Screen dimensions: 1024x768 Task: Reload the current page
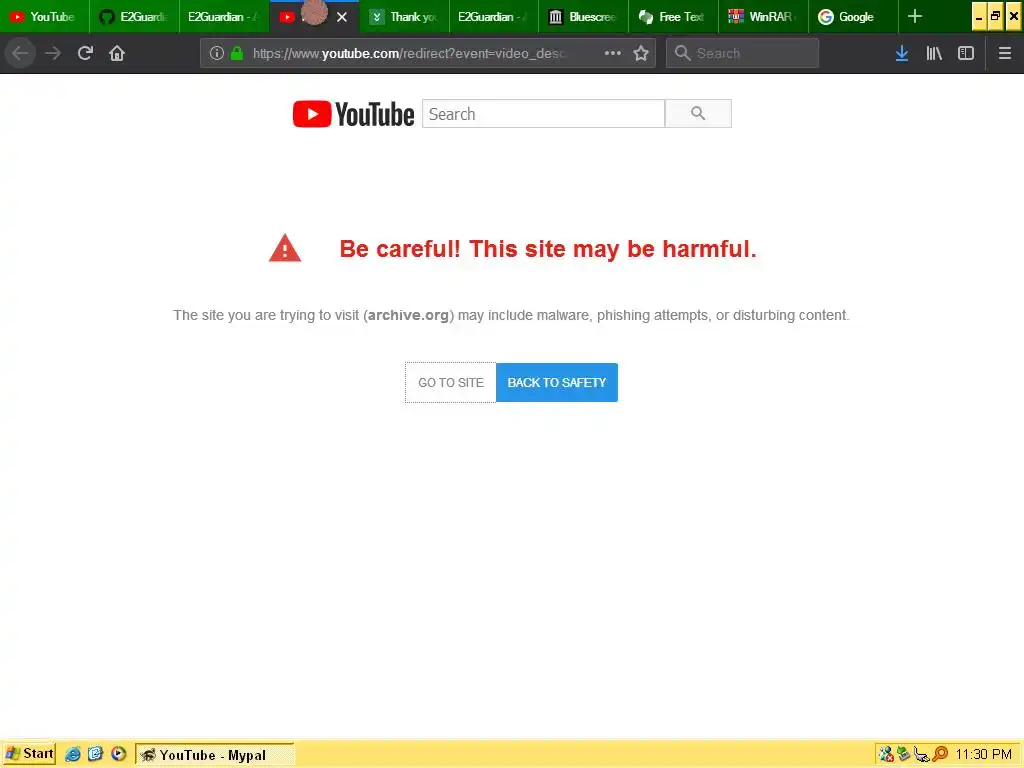click(85, 53)
